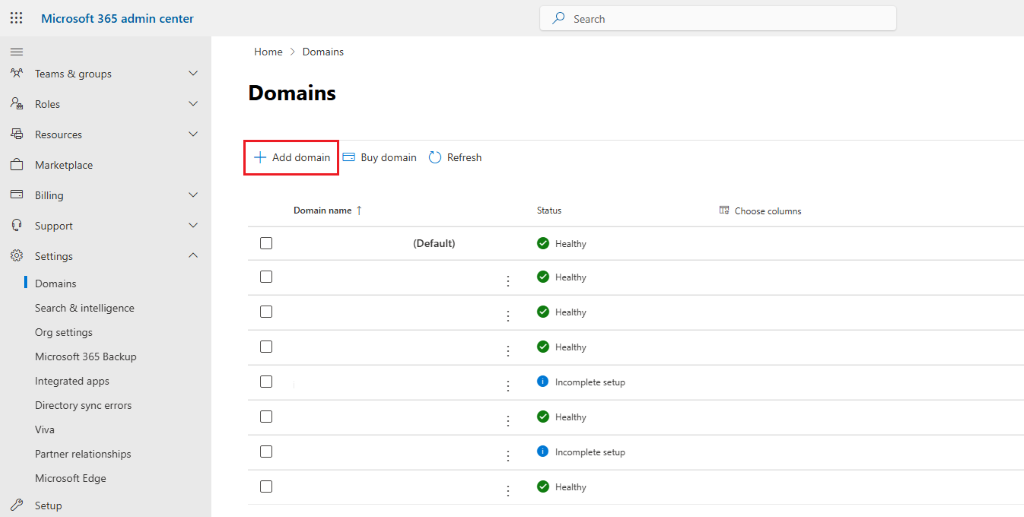Viewport: 1024px width, 517px height.
Task: Tick the checkbox for the (Default) domain
Action: click(266, 243)
